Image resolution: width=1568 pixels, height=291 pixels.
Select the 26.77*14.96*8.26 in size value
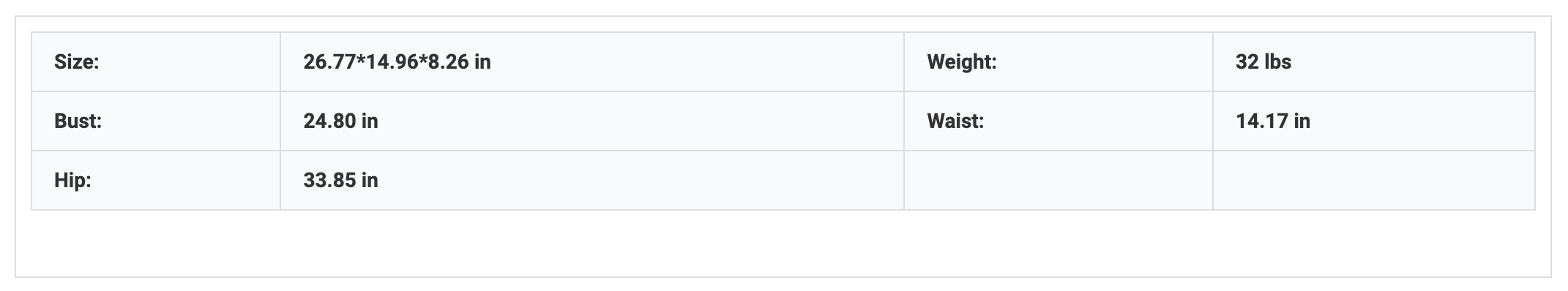pos(397,62)
